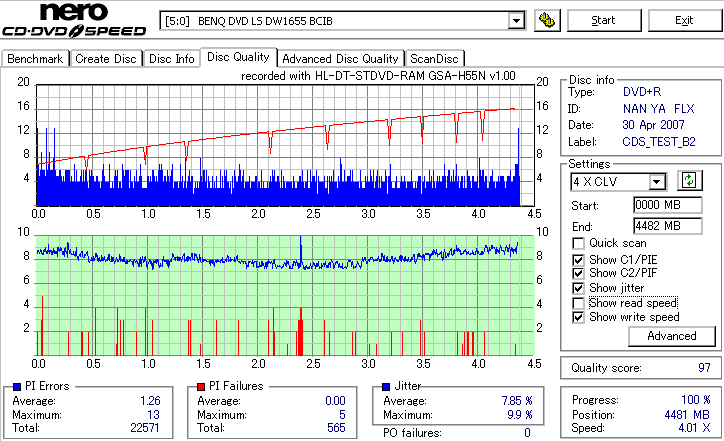Screen dimensions: 724x441
Task: Click the red PI Failures legend square
Action: (x=201, y=387)
